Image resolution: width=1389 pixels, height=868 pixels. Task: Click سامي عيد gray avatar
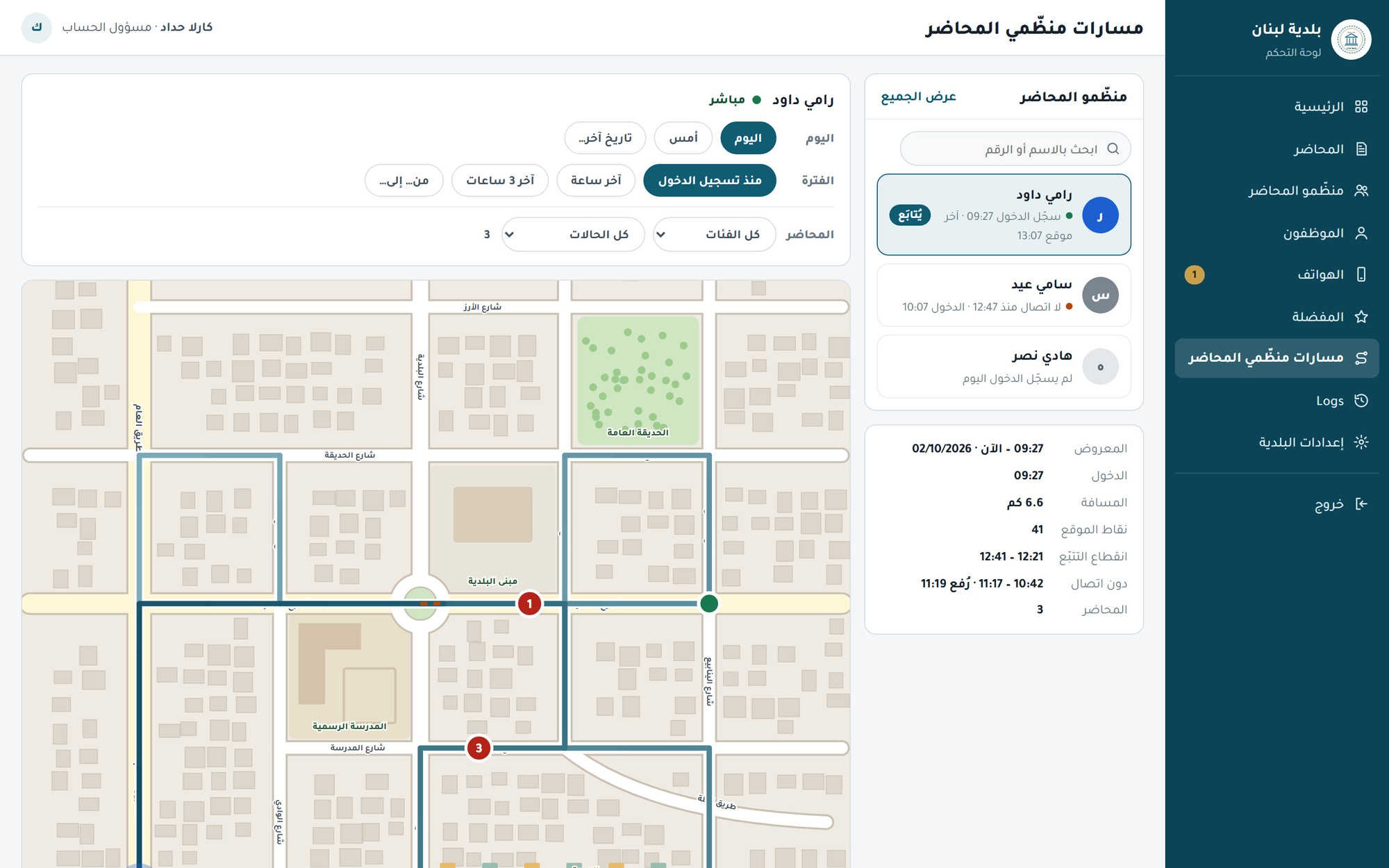pyautogui.click(x=1100, y=295)
